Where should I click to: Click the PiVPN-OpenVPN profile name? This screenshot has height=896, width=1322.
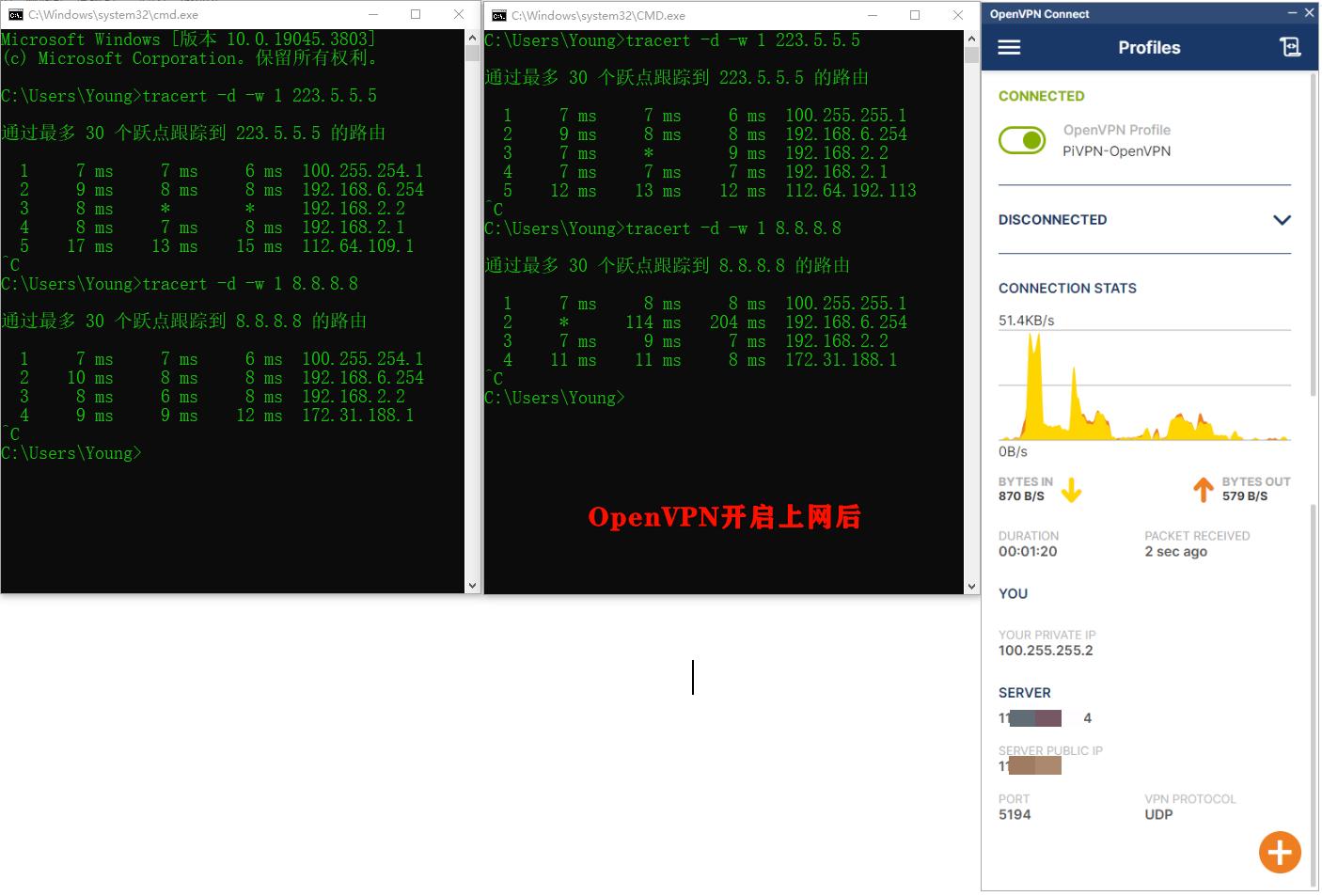point(1117,151)
